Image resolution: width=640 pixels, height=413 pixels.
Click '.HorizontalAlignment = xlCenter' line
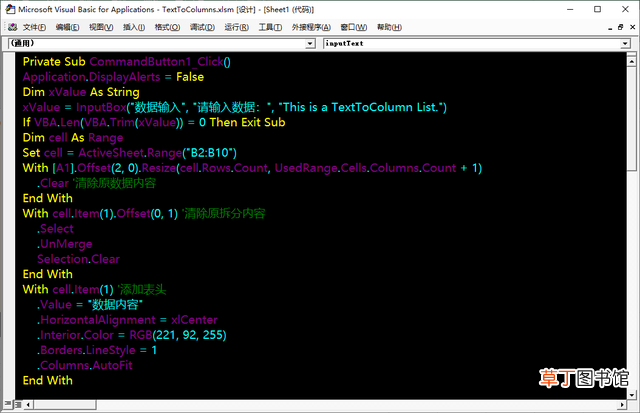(x=127, y=320)
